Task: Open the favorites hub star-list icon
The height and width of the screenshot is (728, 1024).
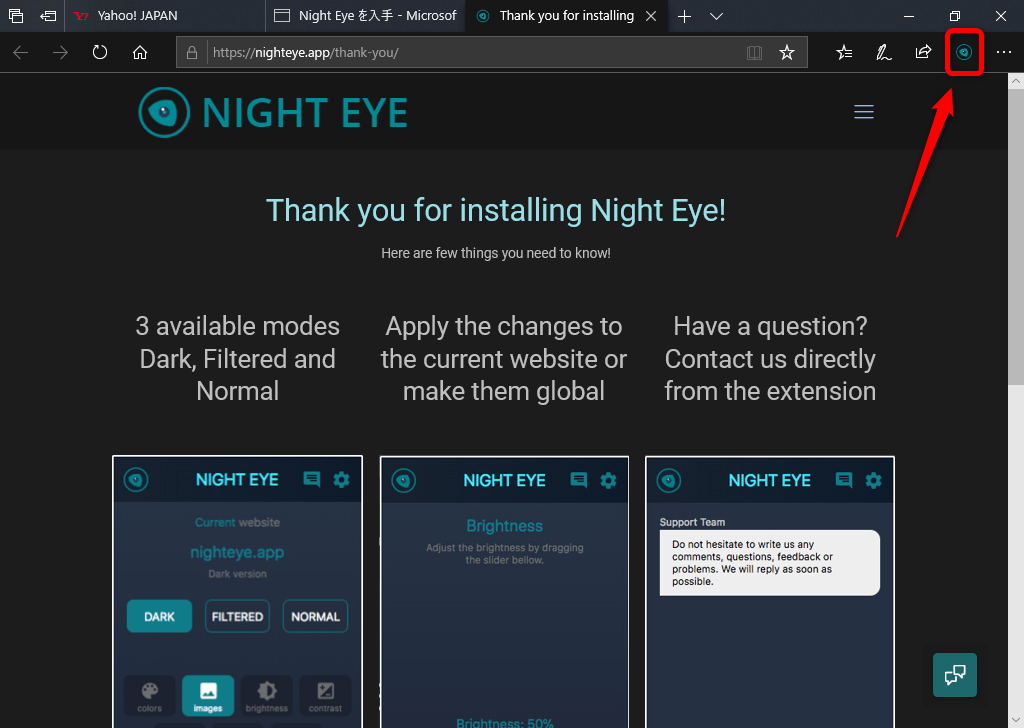Action: [845, 53]
